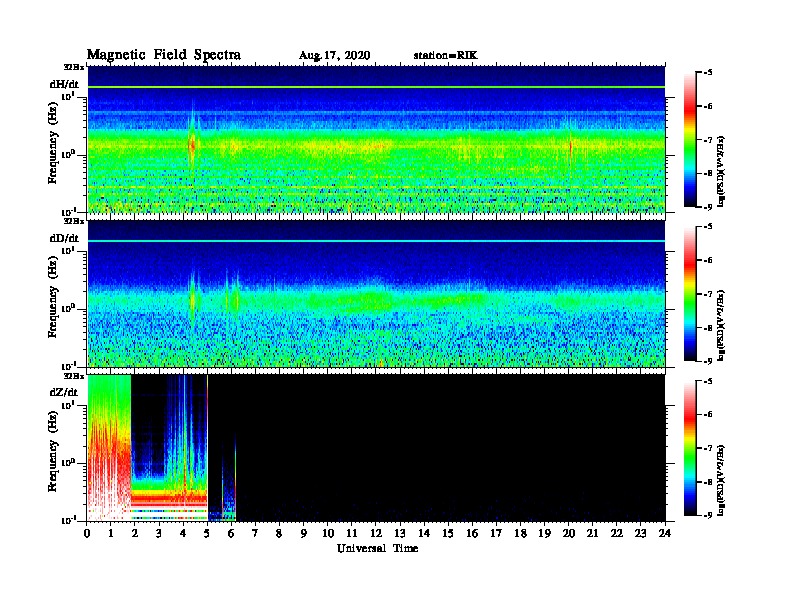Select the date text "Aug. 17, 2020"
Screen dimensions: 792x612
[334, 56]
